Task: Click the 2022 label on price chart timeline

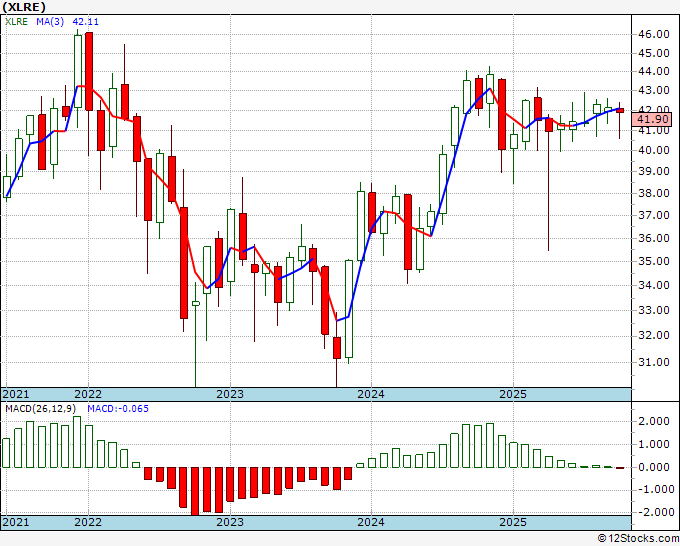Action: point(88,394)
